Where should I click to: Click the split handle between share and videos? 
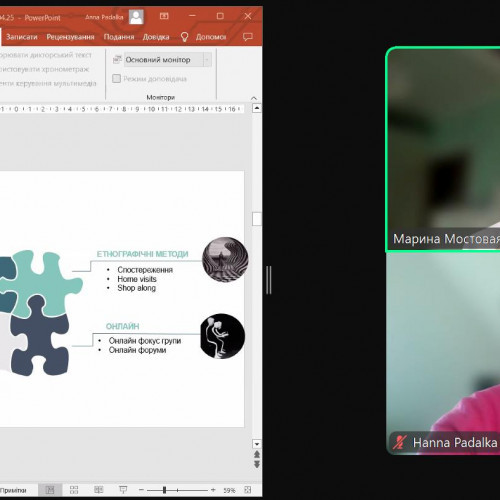269,280
